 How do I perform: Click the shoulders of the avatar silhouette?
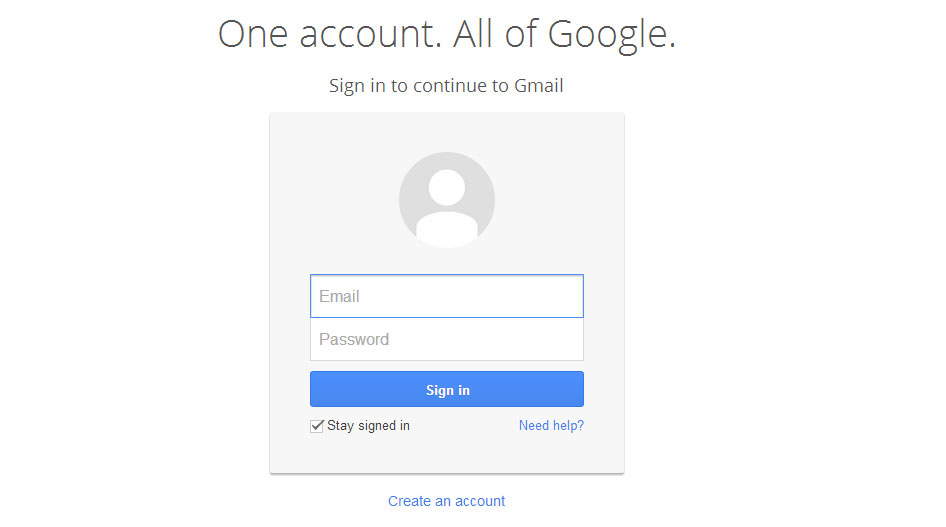(446, 228)
